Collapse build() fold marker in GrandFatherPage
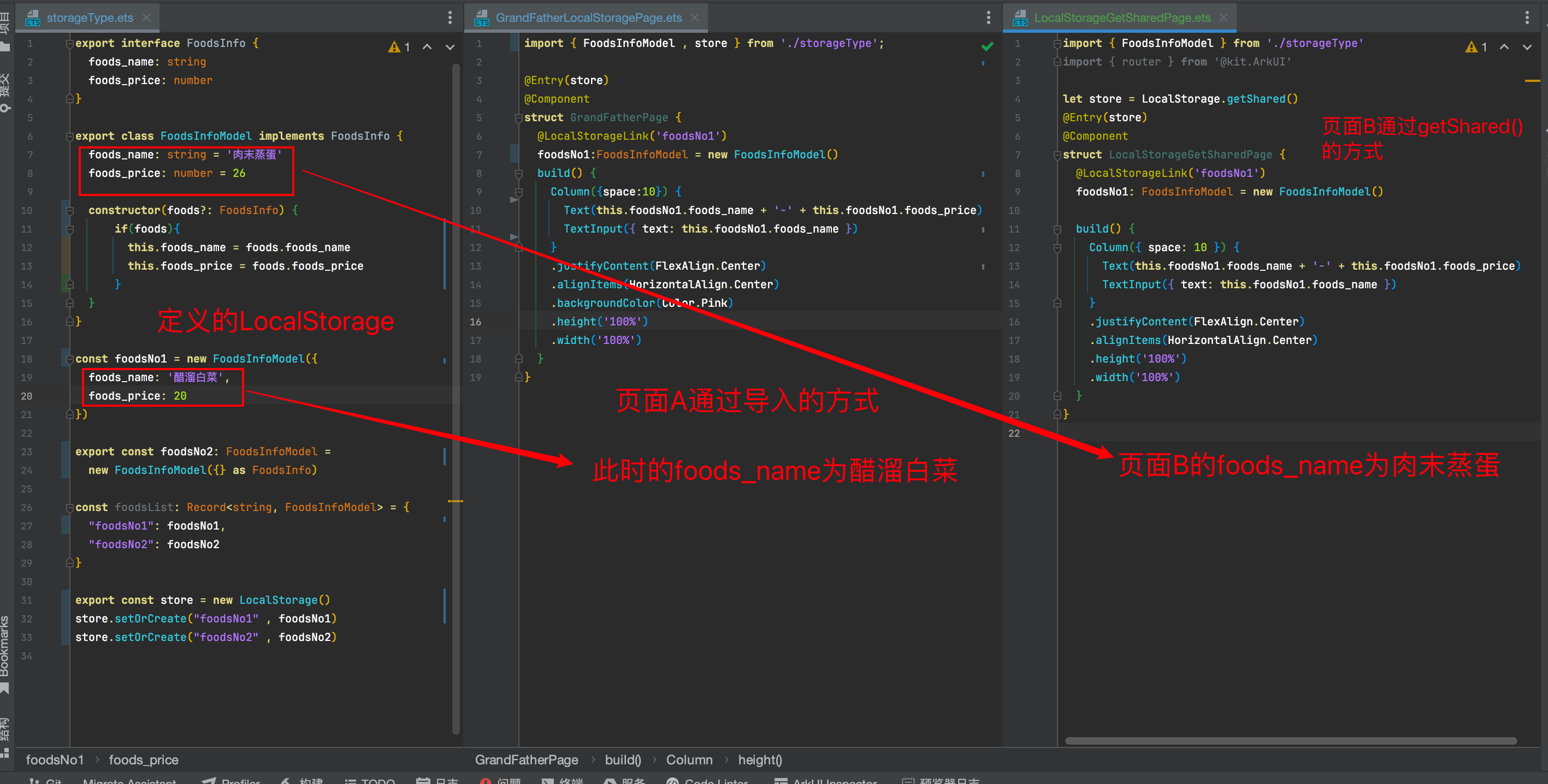The image size is (1548, 784). (518, 174)
